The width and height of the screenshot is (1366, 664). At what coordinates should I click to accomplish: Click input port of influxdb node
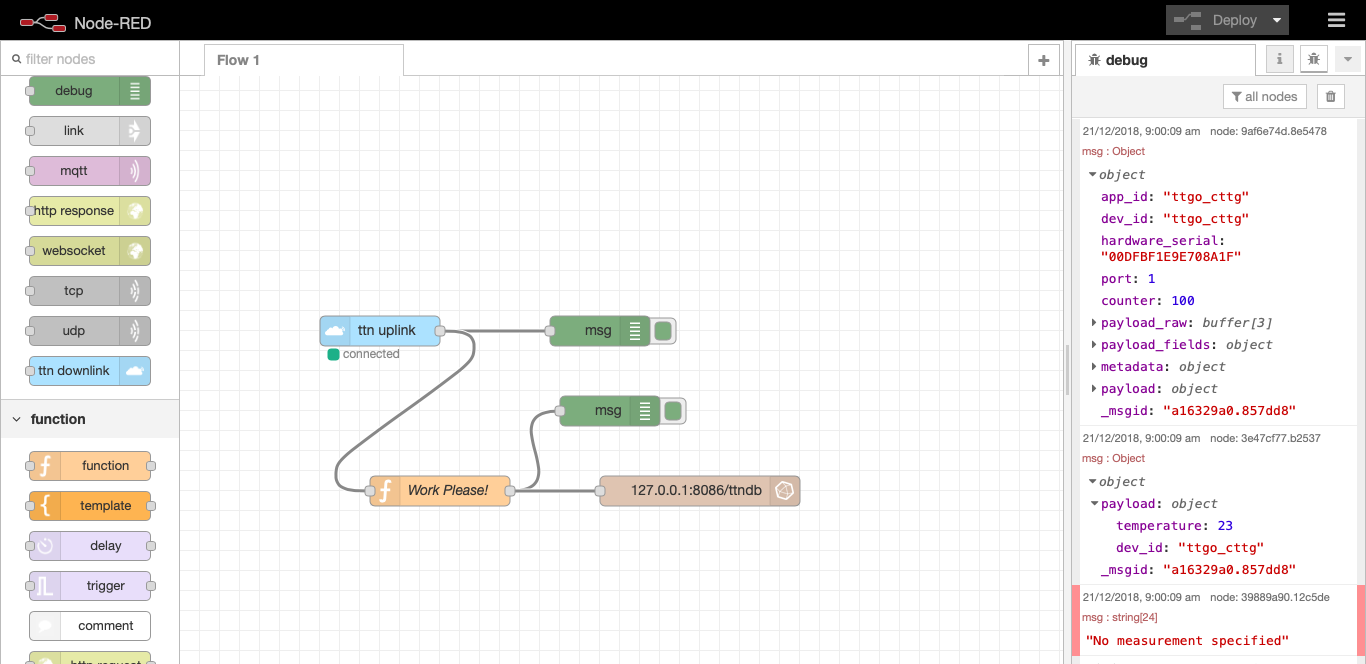tap(600, 491)
